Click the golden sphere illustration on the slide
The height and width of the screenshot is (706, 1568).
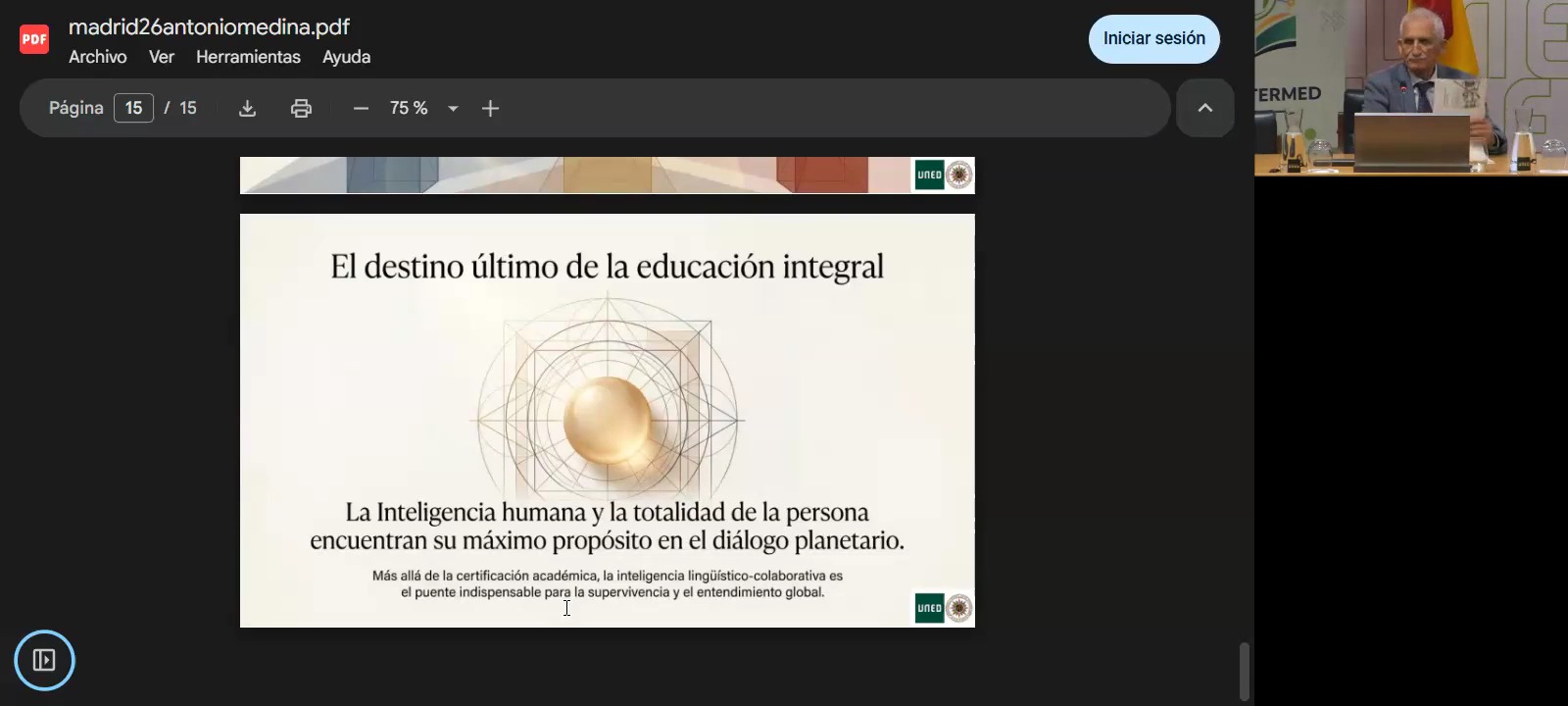point(608,421)
